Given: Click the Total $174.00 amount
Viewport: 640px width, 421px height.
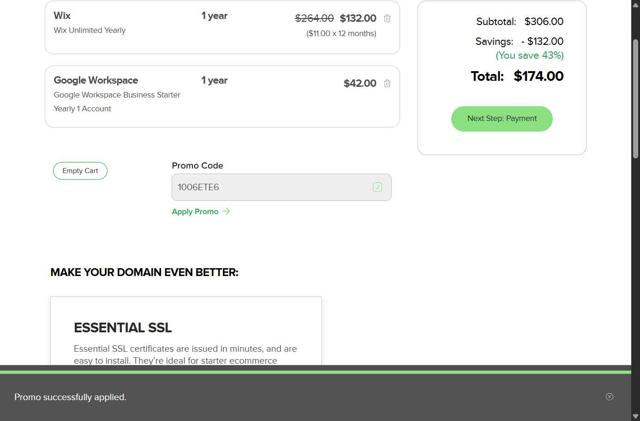Looking at the screenshot, I should (538, 76).
